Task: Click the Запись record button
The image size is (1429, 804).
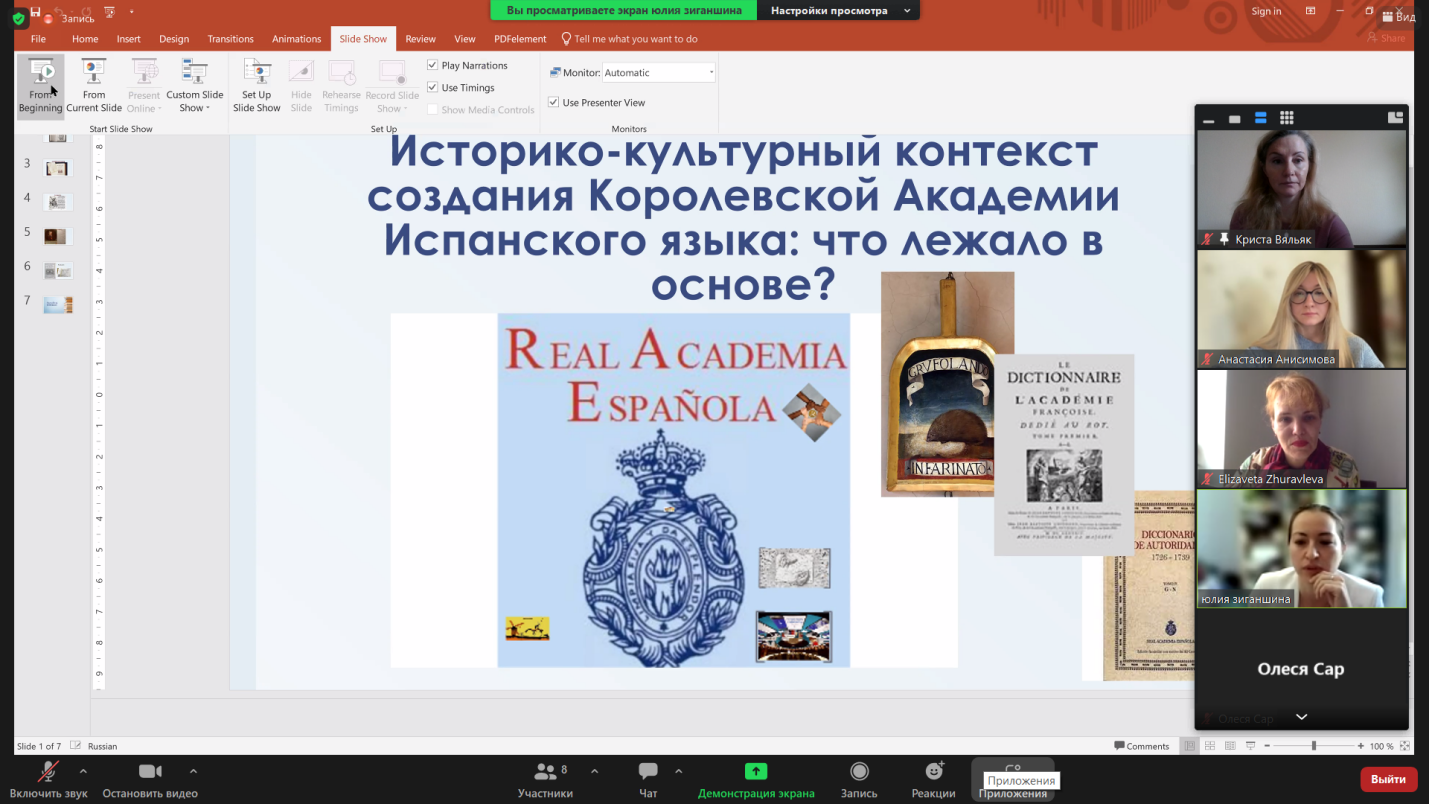Action: [859, 779]
